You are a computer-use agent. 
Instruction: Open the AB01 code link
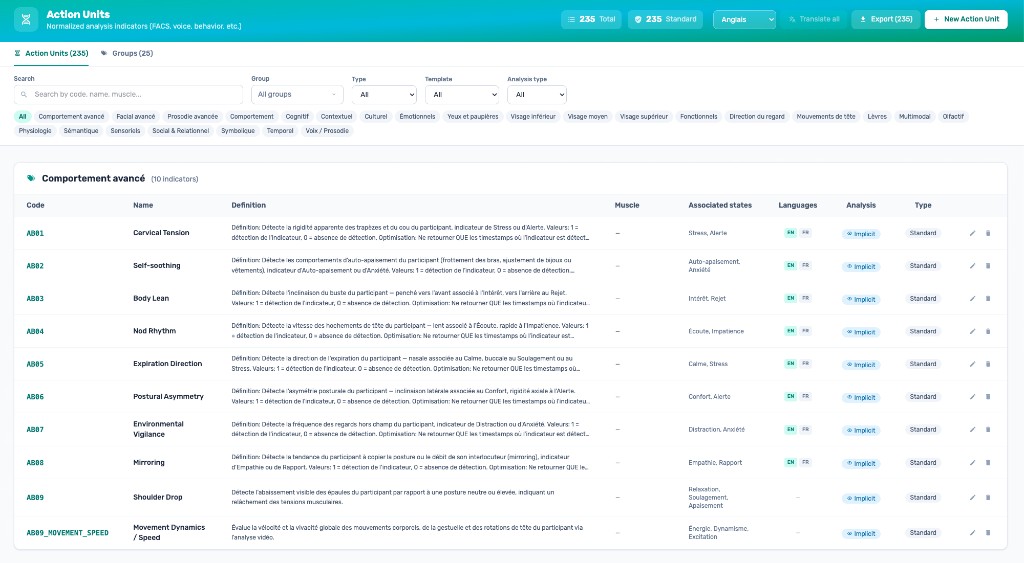35,233
